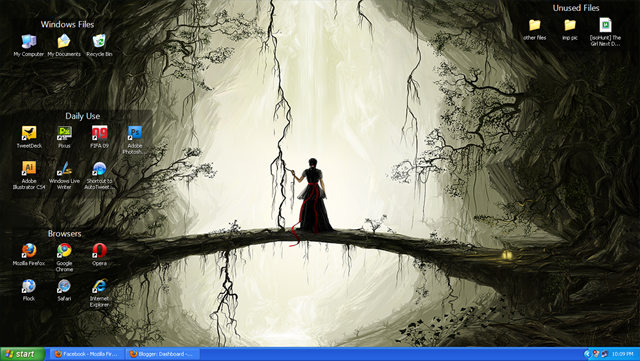Image resolution: width=640 pixels, height=361 pixels.
Task: Open Adobe Photoshop shortcut
Action: pos(135,140)
